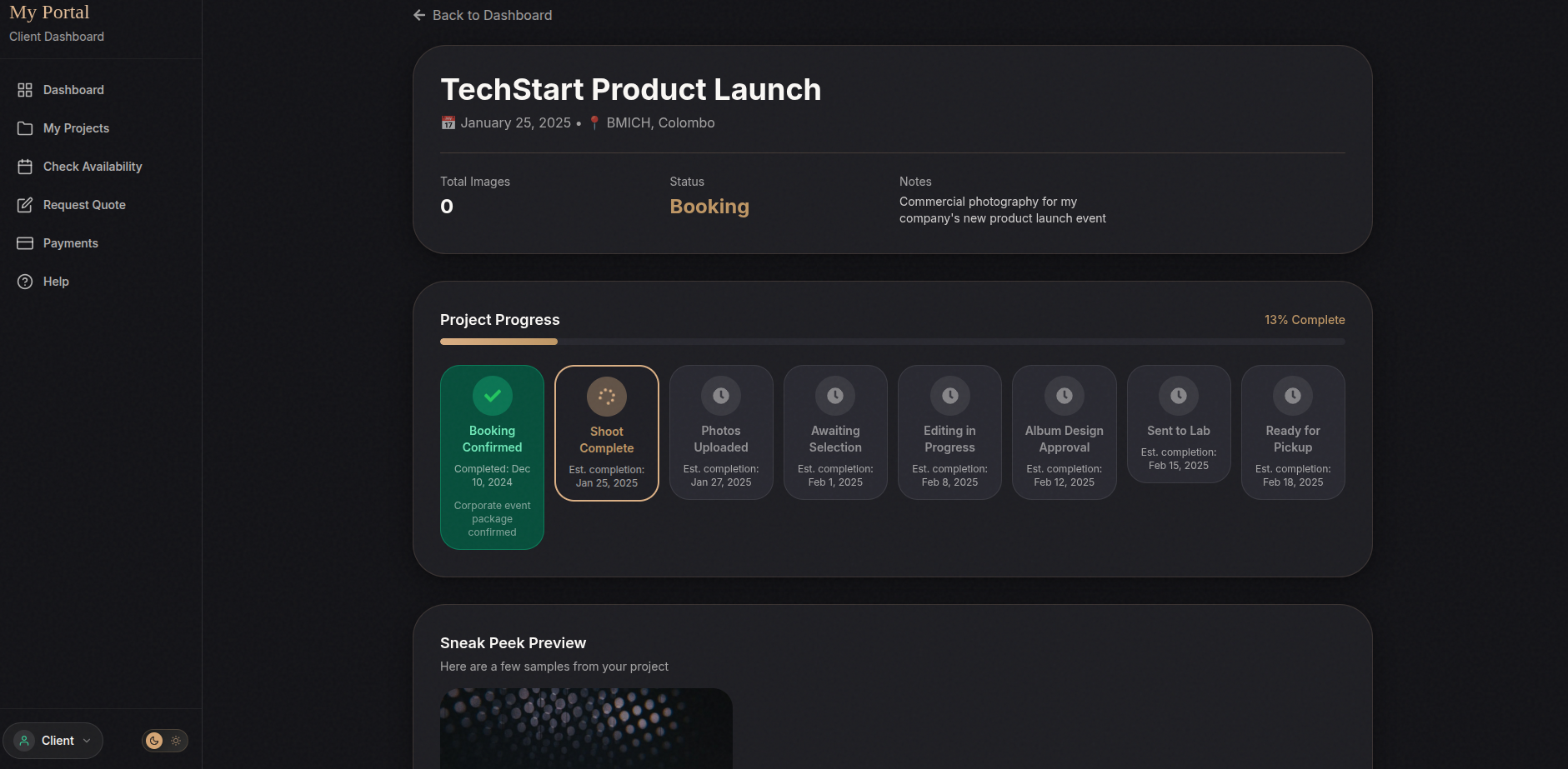1568x769 pixels.
Task: Click the Dashboard grid icon in the sidebar
Action: point(25,90)
